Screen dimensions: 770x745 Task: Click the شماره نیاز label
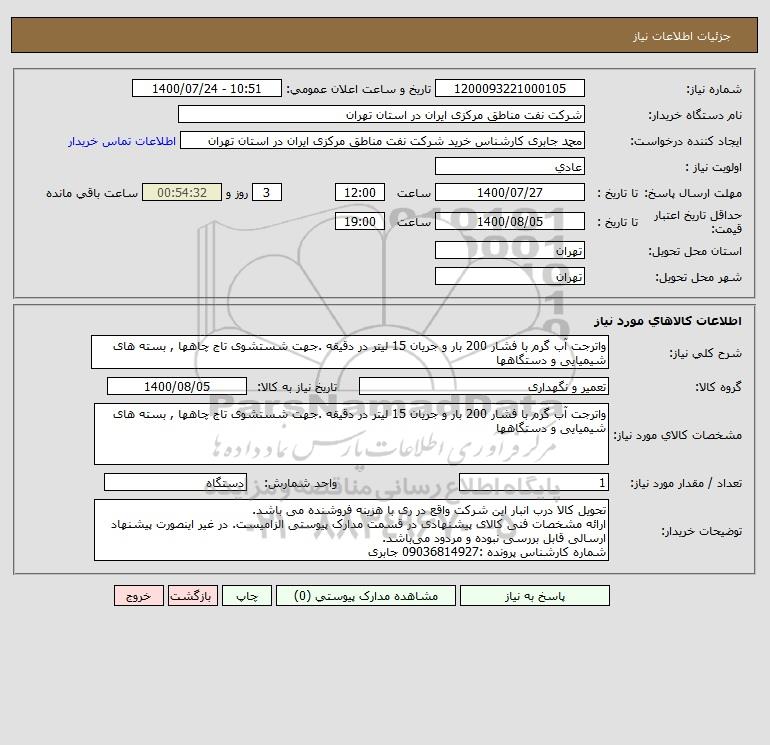[x=714, y=89]
